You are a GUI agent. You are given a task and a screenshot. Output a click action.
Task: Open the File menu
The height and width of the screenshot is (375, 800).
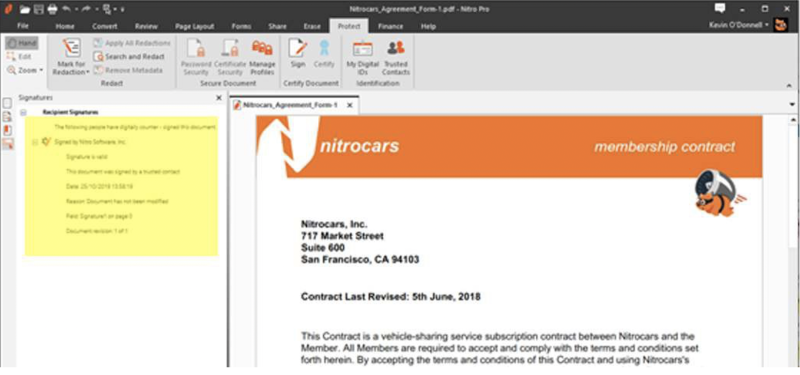tap(23, 26)
